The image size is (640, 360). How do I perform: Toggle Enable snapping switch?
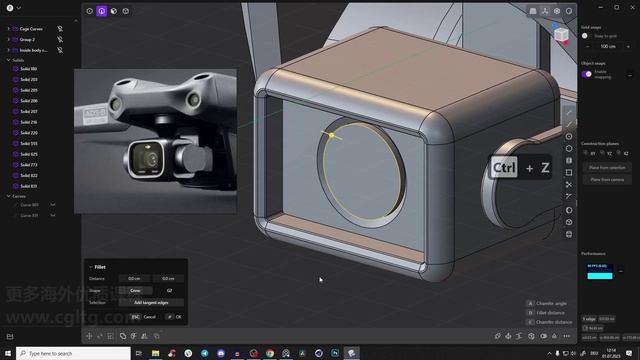(587, 74)
